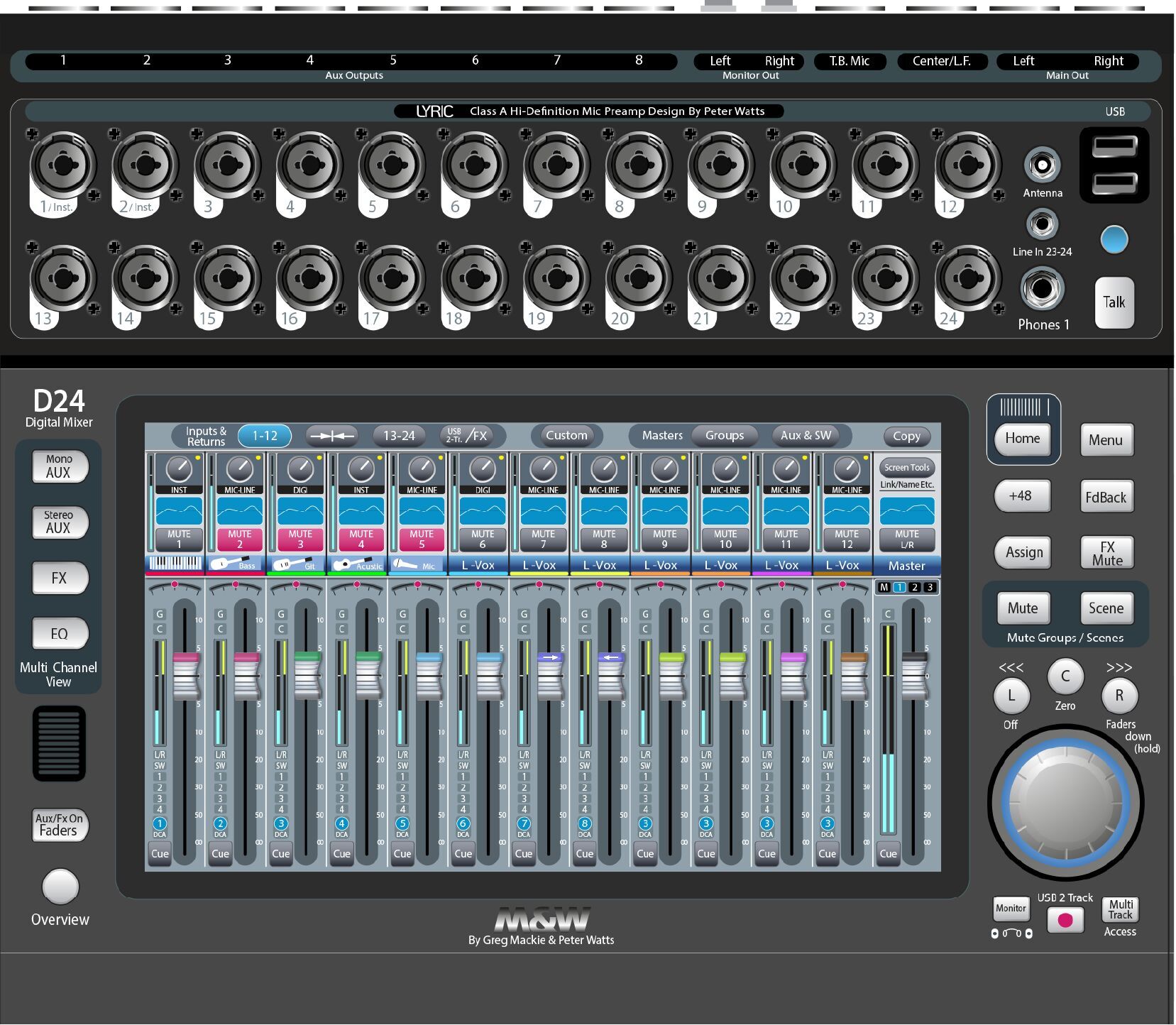Click the Mute groups button
Screen dimensions: 1176x1025
point(1023,608)
